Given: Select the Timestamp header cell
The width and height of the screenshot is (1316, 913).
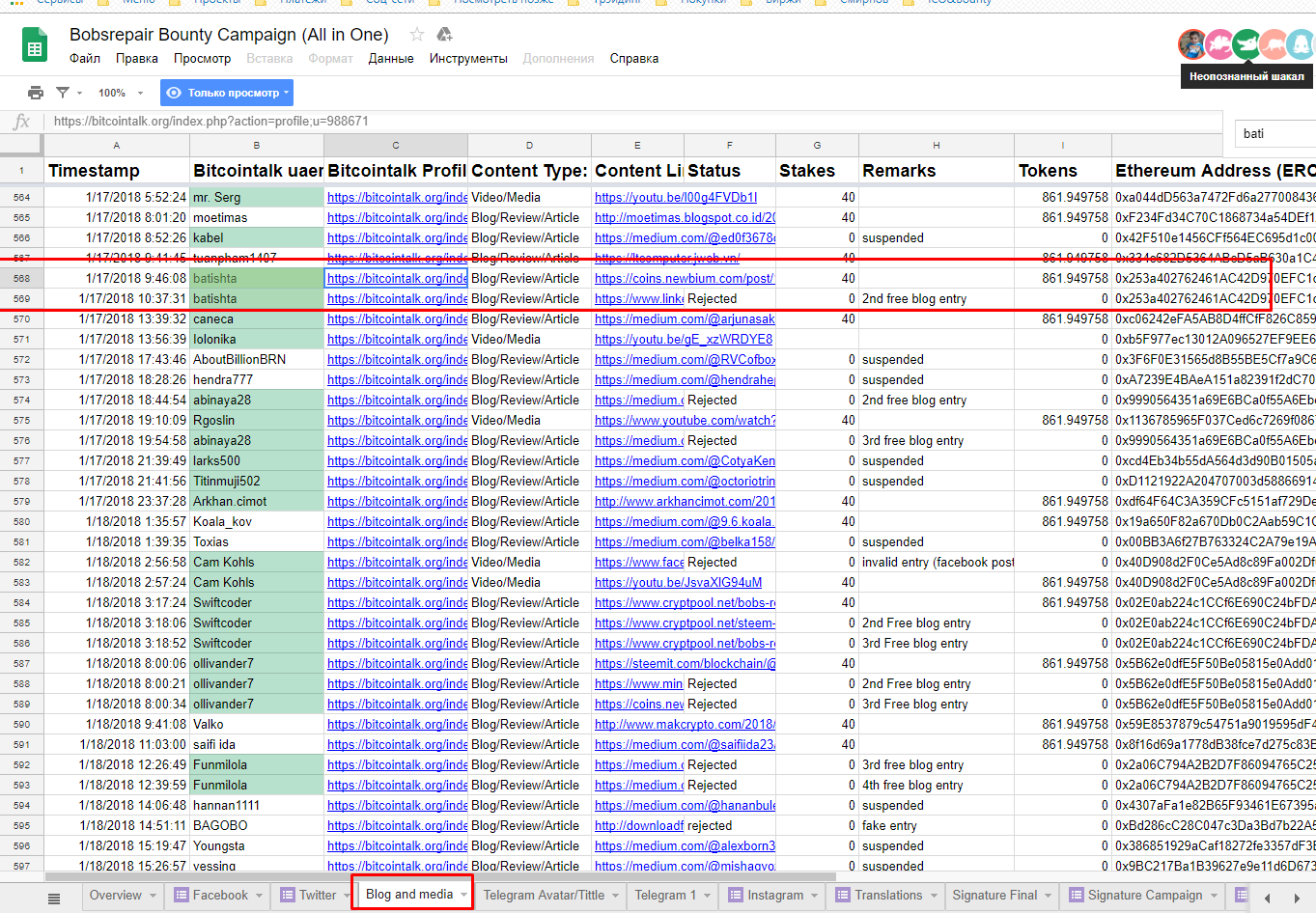Looking at the screenshot, I should tap(117, 171).
